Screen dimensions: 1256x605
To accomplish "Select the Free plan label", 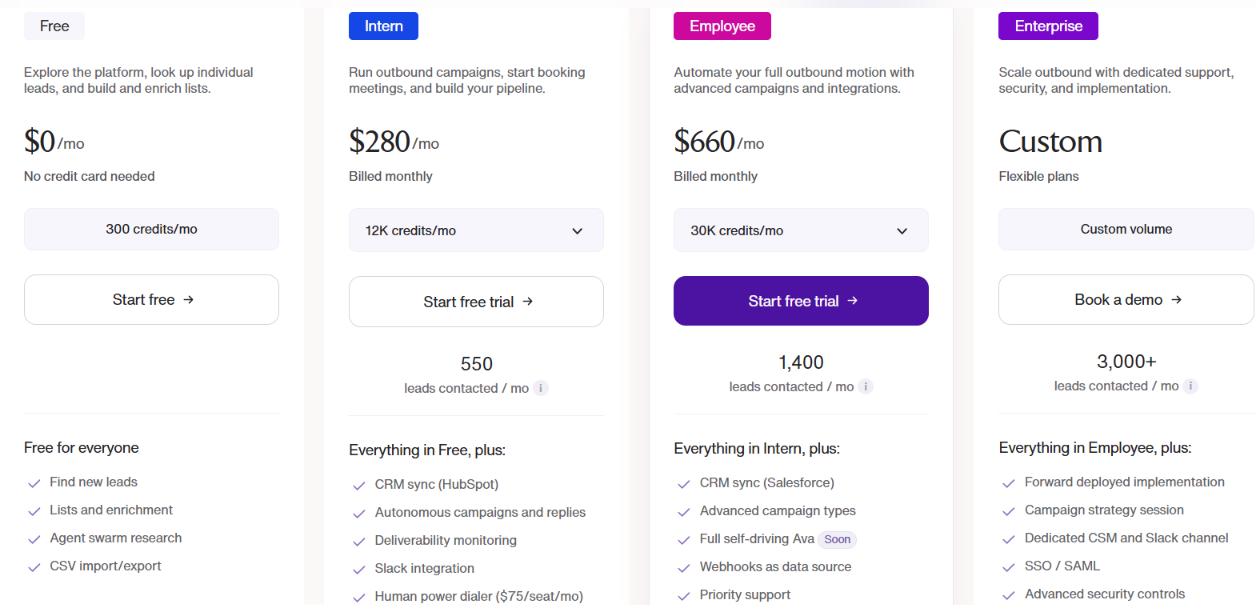I will point(54,26).
